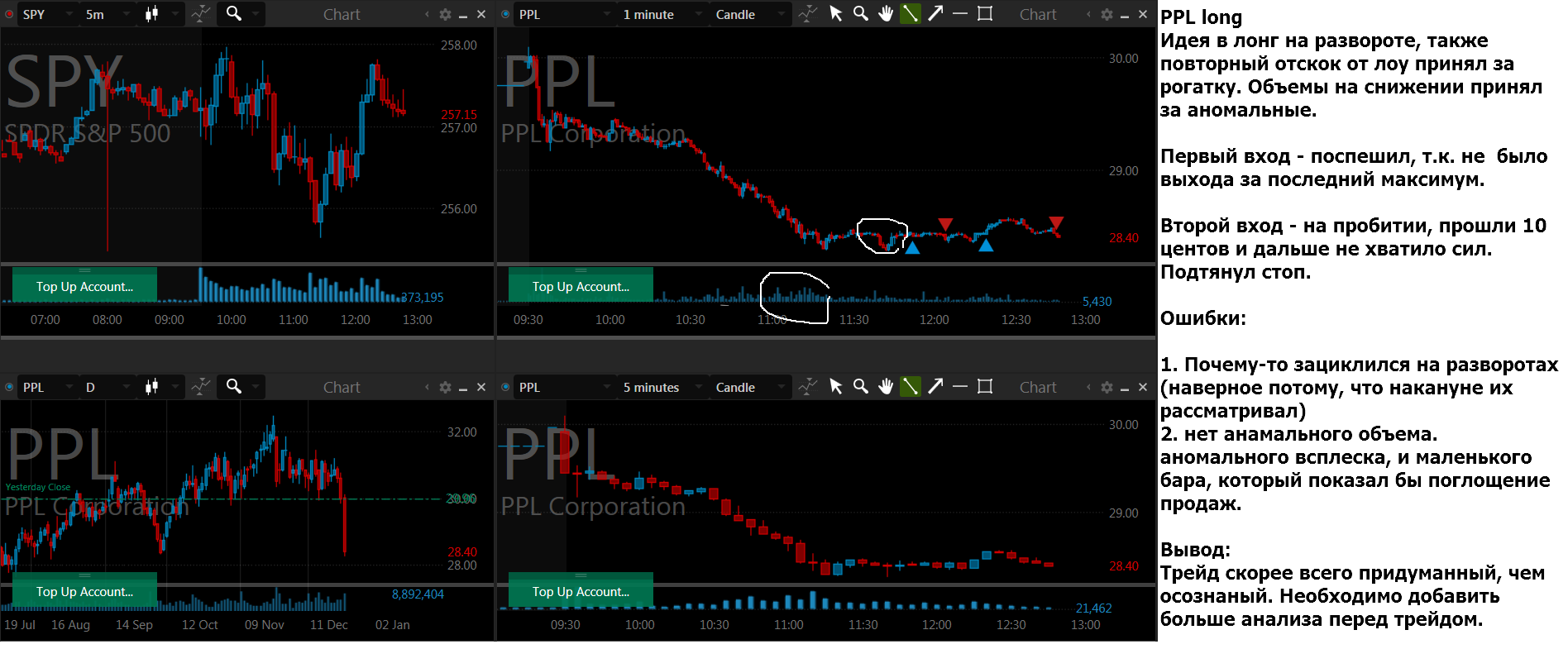Image resolution: width=1568 pixels, height=649 pixels.
Task: Open the 5 minutes timeframe dropdown
Action: 662,387
